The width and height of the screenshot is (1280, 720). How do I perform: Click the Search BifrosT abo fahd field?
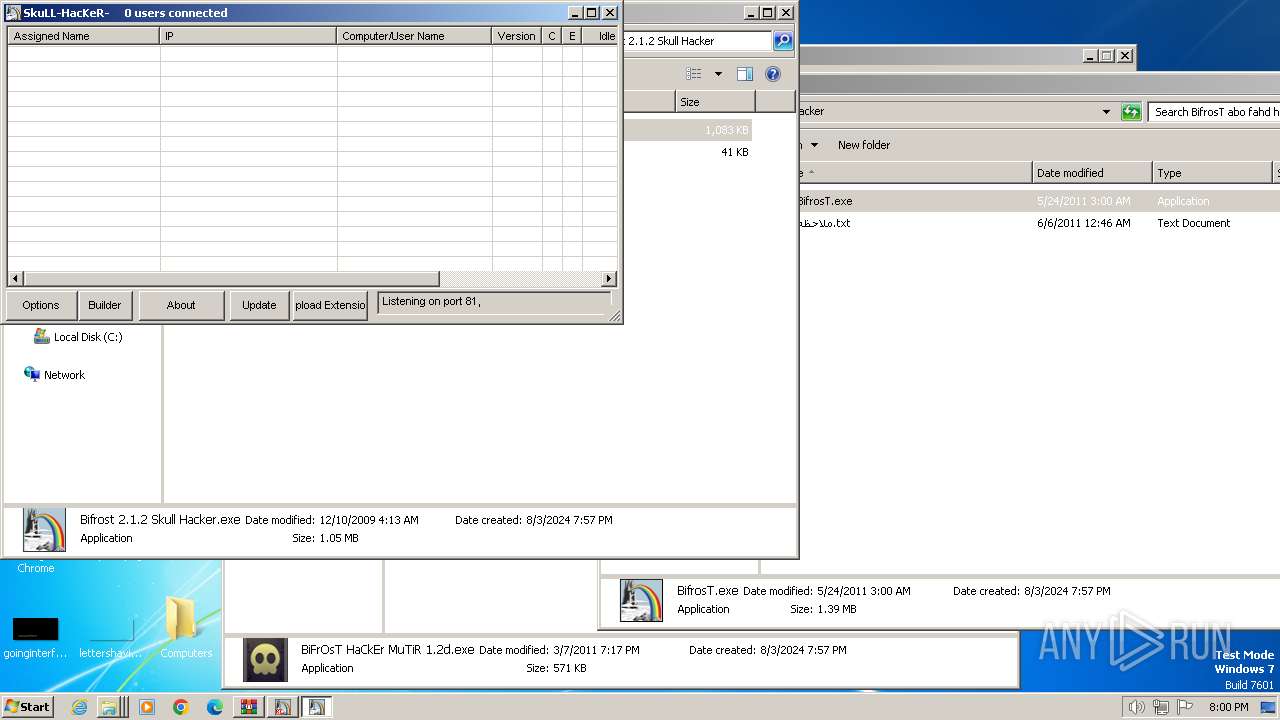[1214, 112]
